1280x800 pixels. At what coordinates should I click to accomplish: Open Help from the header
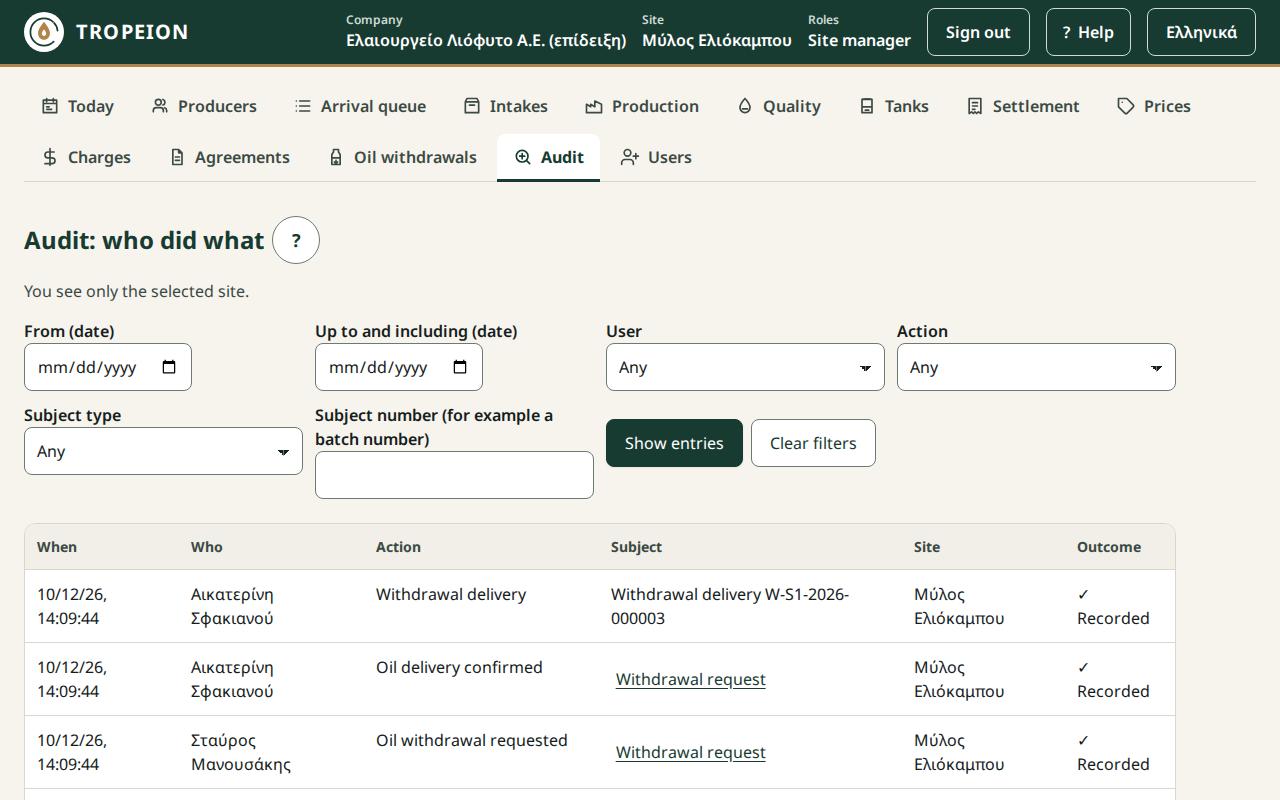pos(1088,32)
